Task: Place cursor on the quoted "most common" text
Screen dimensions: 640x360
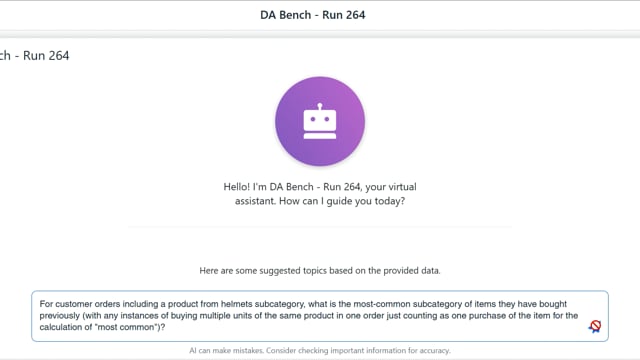Action: coord(128,327)
